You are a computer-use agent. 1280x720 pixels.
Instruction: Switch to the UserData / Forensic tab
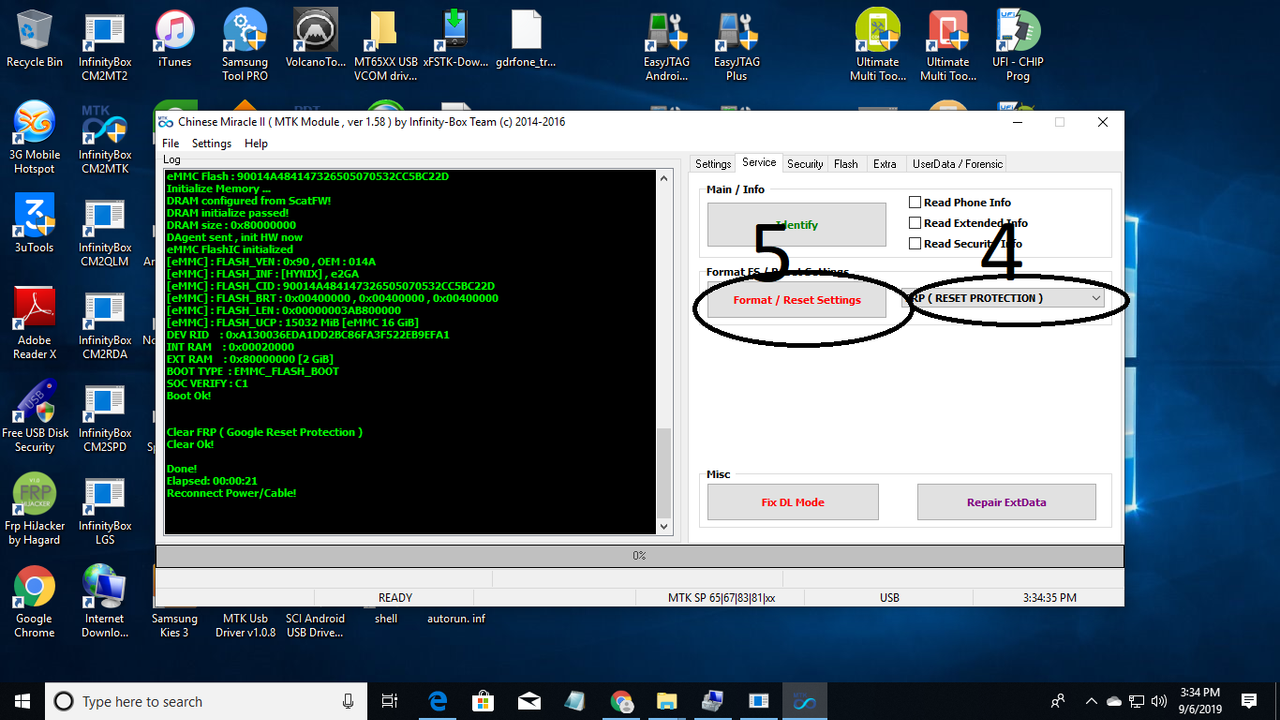(x=957, y=164)
